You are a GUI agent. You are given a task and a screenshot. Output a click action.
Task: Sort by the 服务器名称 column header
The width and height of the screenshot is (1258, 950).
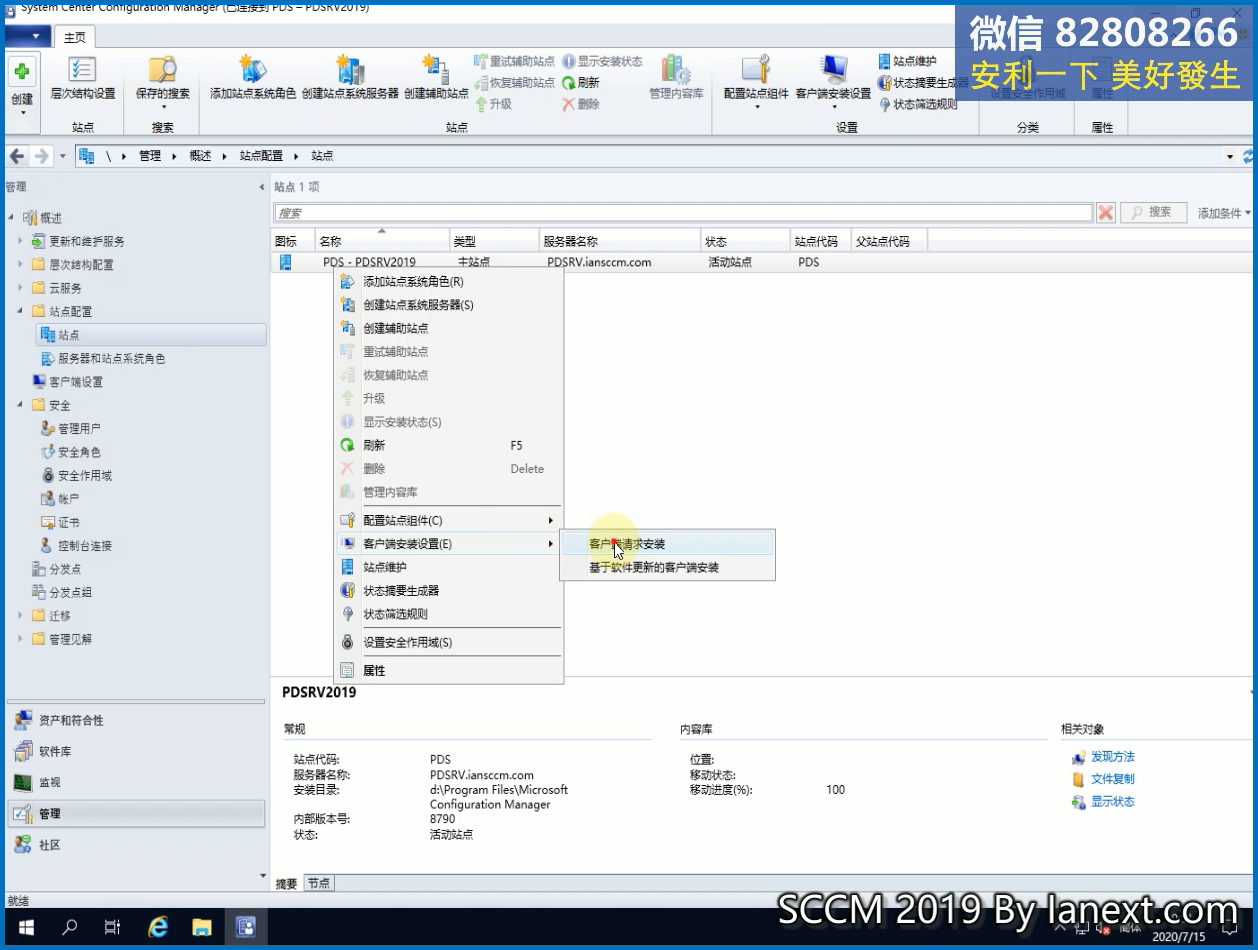tap(620, 241)
